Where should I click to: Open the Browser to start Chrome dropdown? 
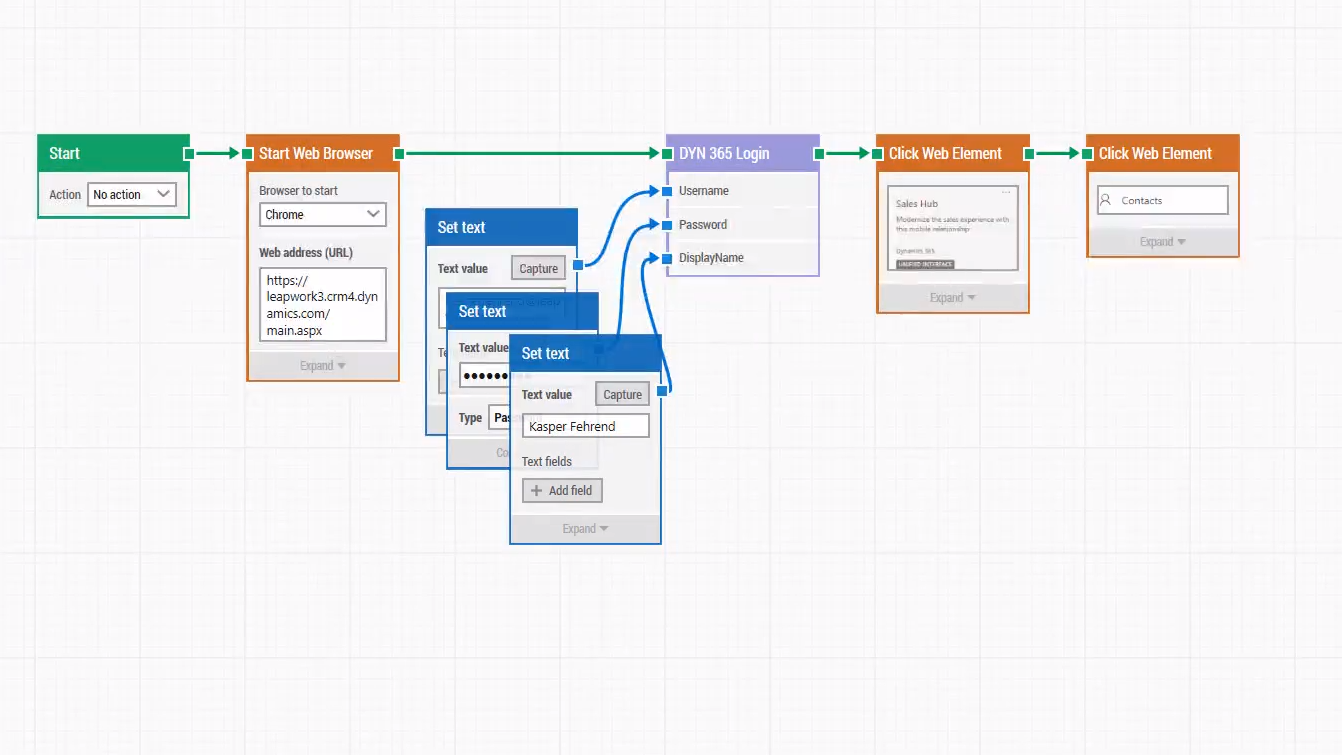(322, 214)
